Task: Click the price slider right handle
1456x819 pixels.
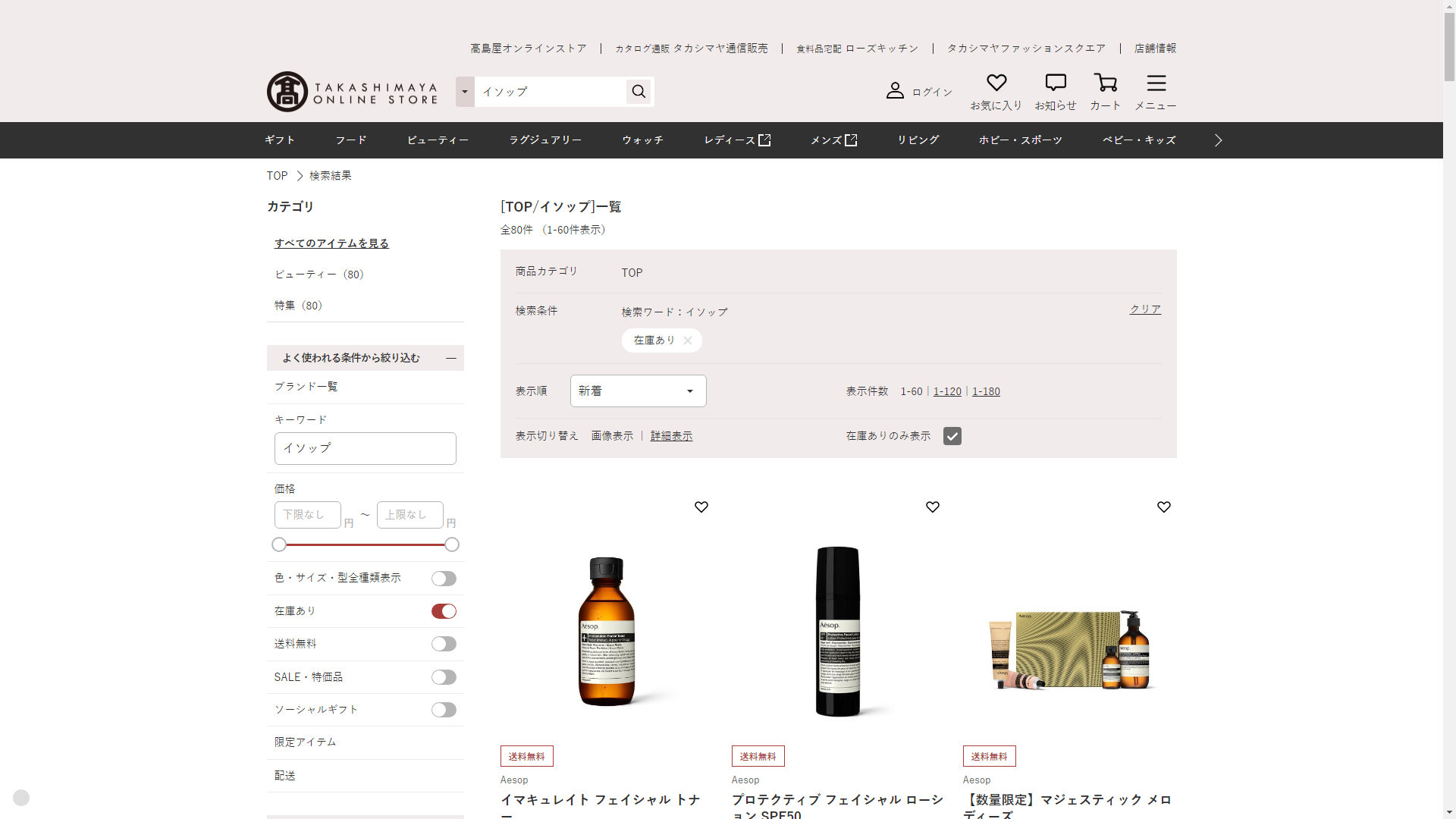Action: [x=452, y=544]
